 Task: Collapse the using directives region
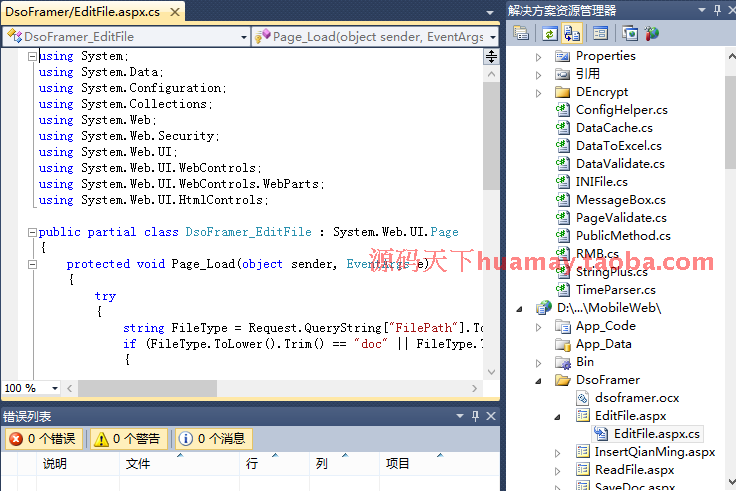(32, 56)
